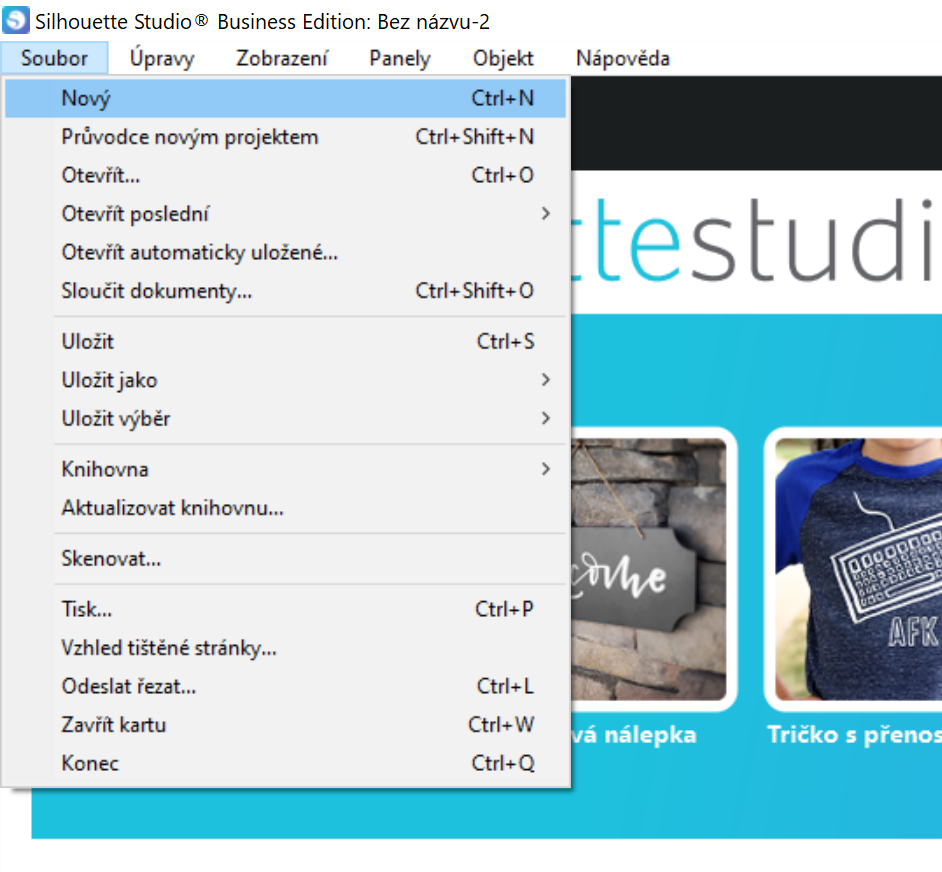942x872 pixels.
Task: Quit the application with Konec
Action: pos(90,763)
